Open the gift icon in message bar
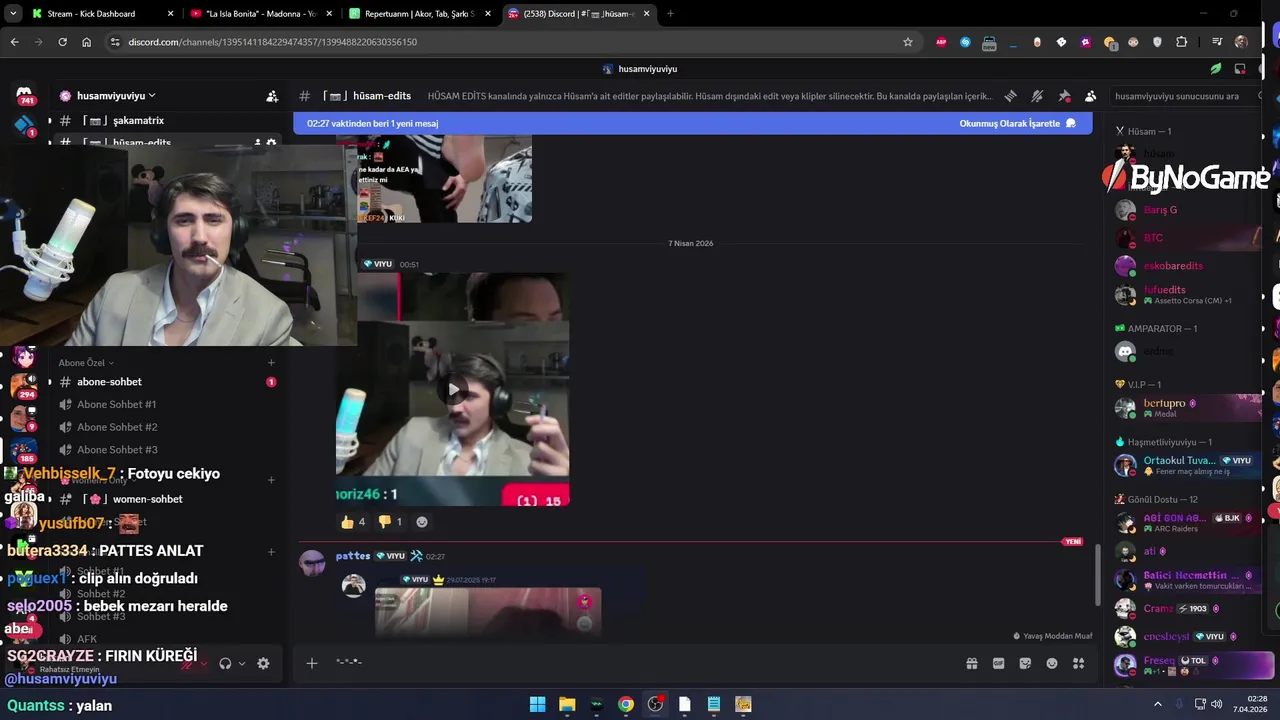The image size is (1280, 720). pyautogui.click(x=971, y=663)
